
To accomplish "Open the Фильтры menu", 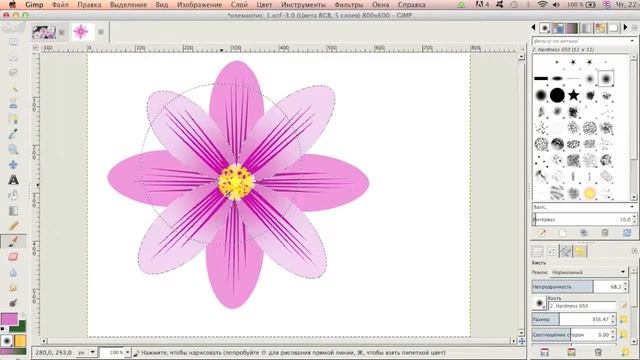I will (x=349, y=5).
